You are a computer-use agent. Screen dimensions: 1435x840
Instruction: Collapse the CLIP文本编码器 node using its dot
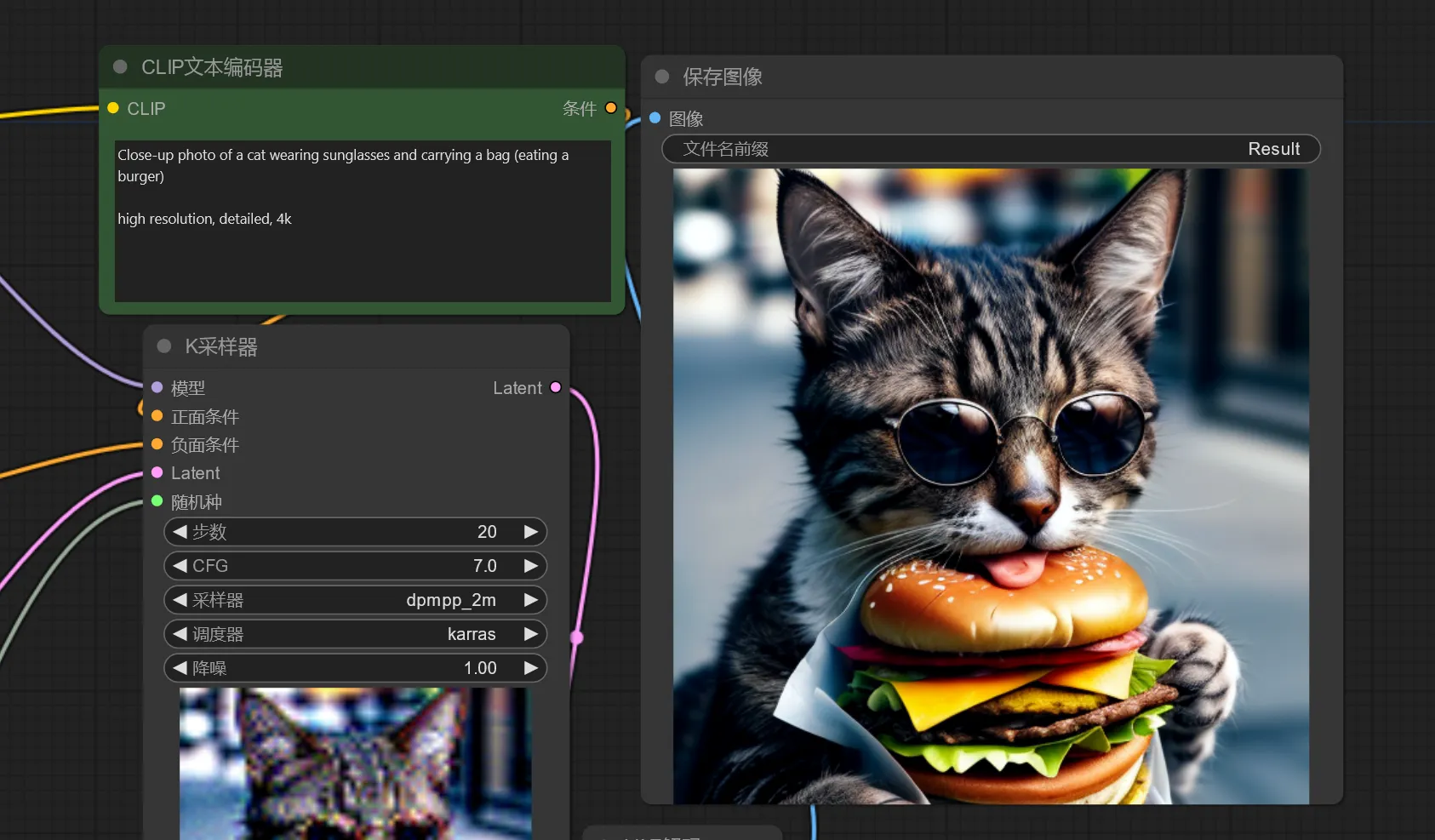pos(120,66)
